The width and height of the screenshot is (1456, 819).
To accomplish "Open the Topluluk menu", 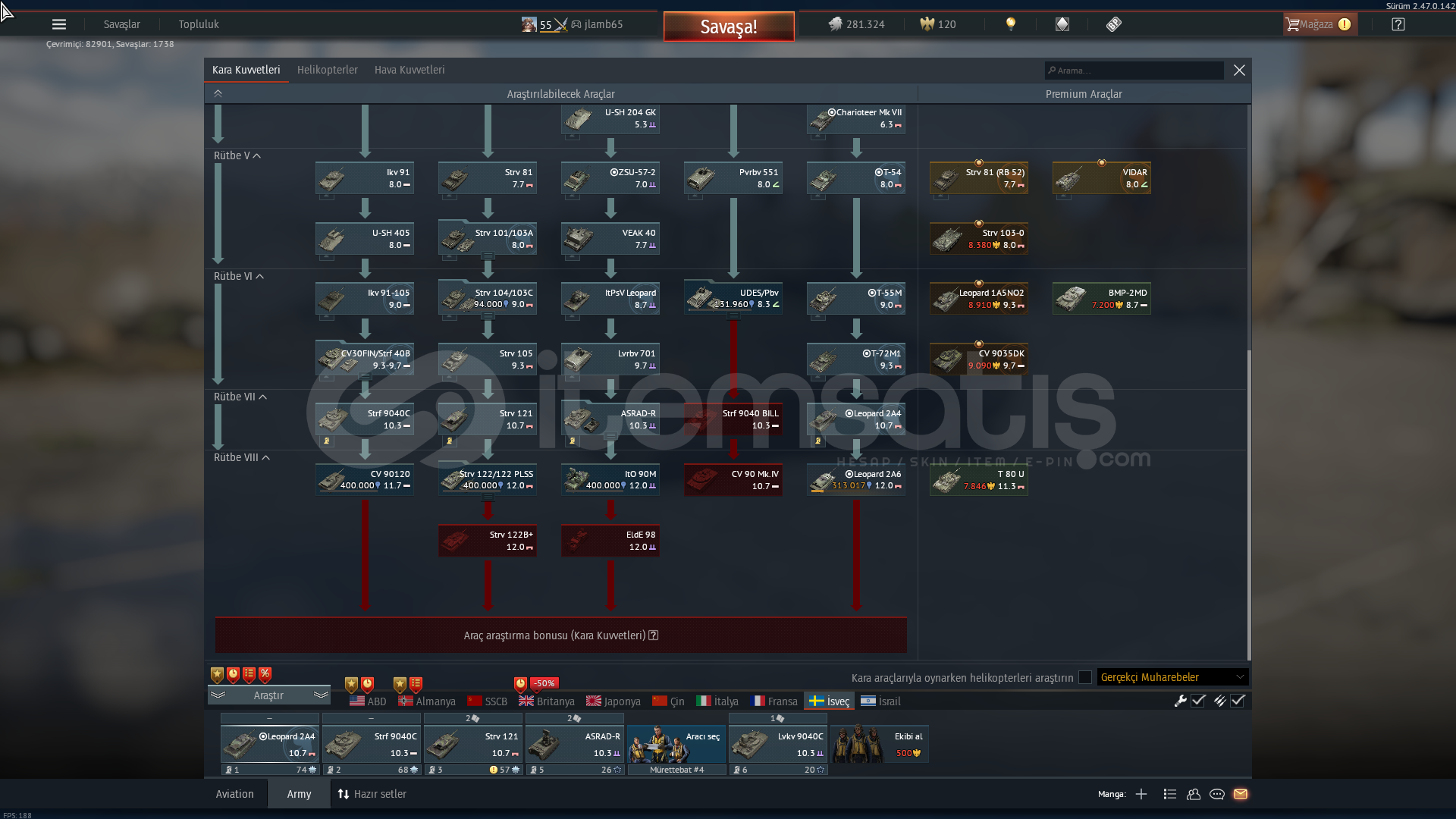I will coord(199,24).
